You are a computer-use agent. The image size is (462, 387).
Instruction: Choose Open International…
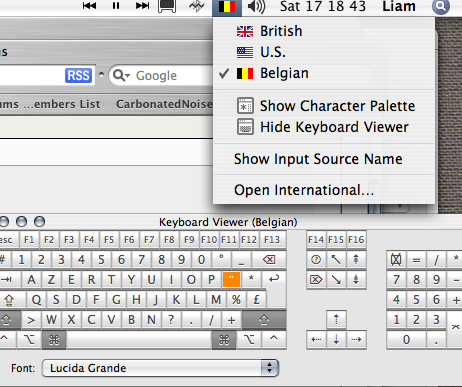(x=324, y=190)
